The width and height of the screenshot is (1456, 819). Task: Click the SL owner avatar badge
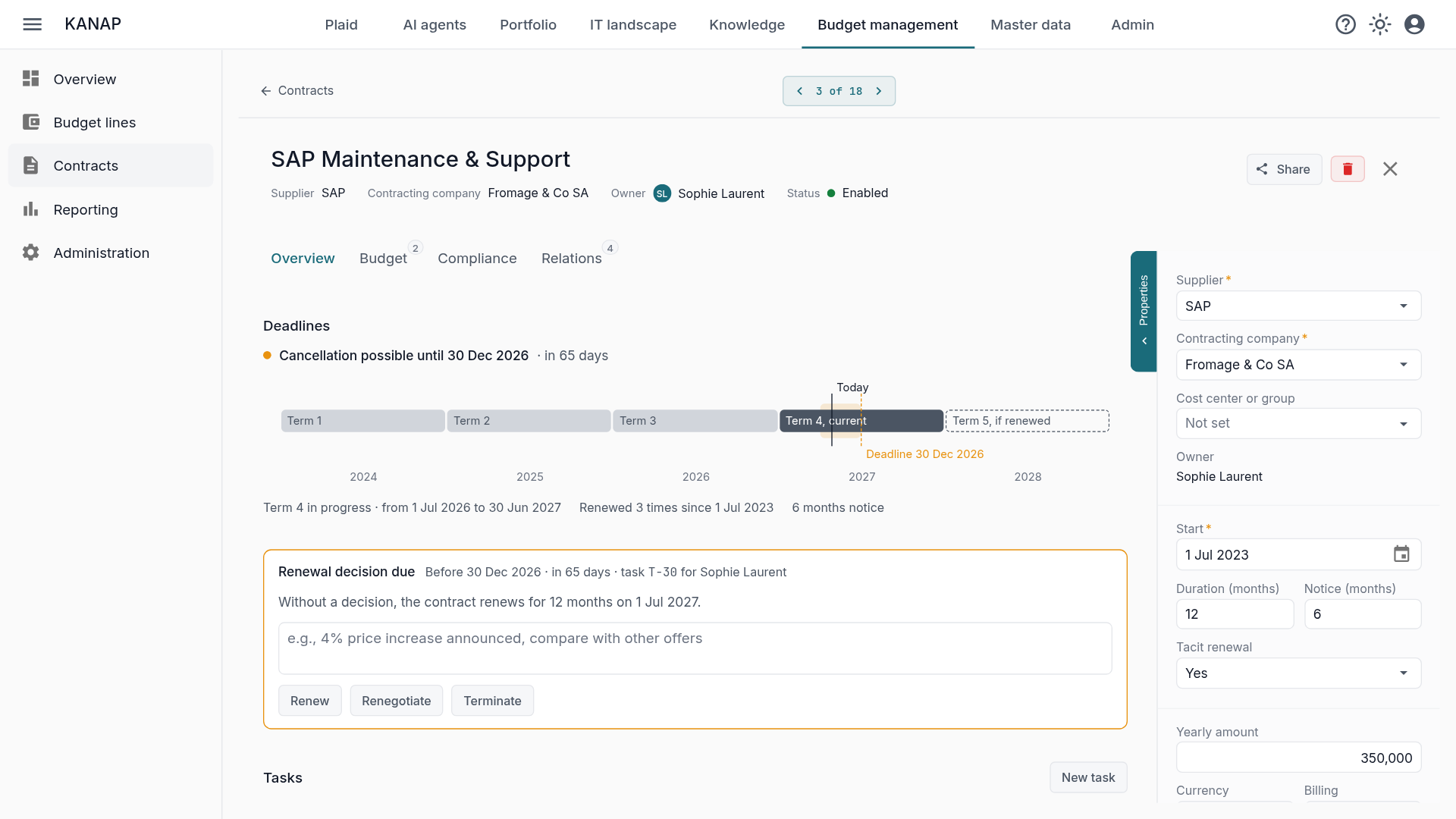point(662,193)
